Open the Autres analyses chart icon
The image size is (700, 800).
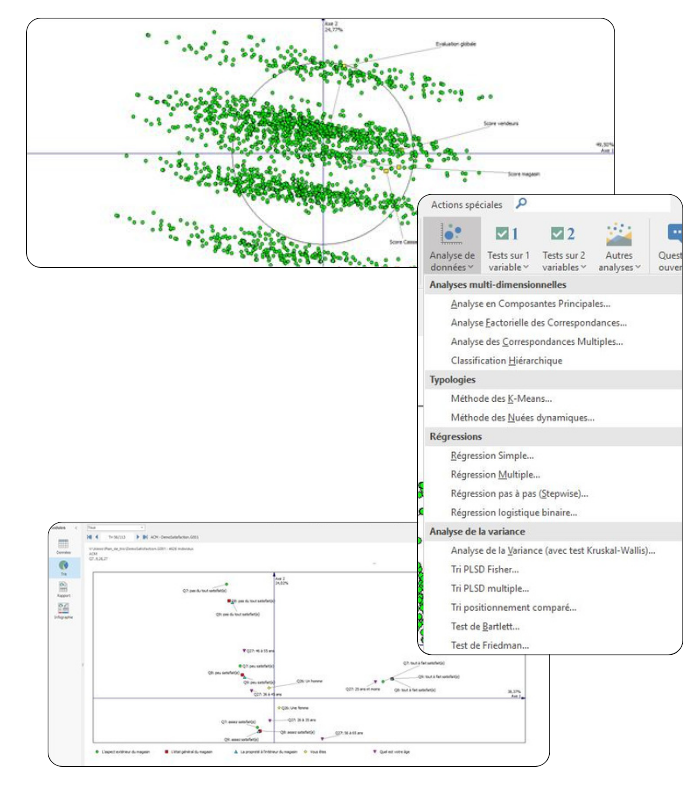[619, 234]
